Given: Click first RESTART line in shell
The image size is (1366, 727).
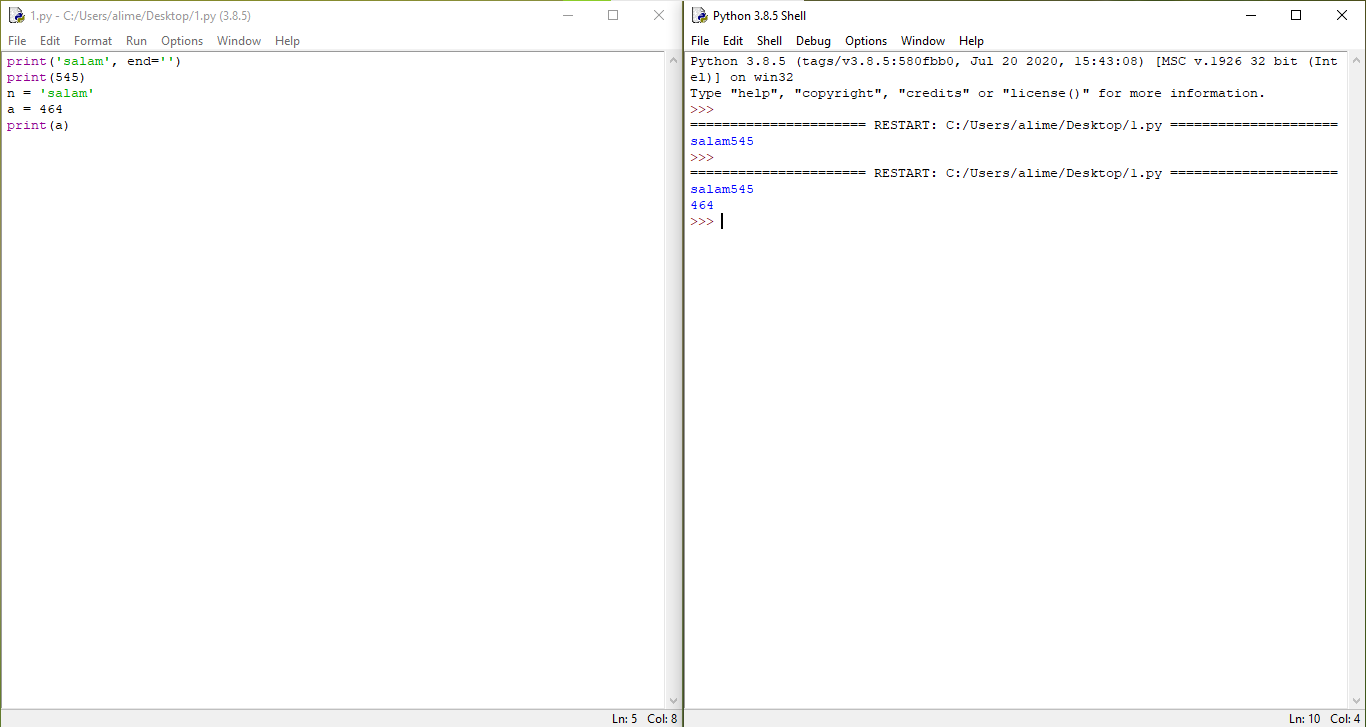Looking at the screenshot, I should pos(1014,125).
